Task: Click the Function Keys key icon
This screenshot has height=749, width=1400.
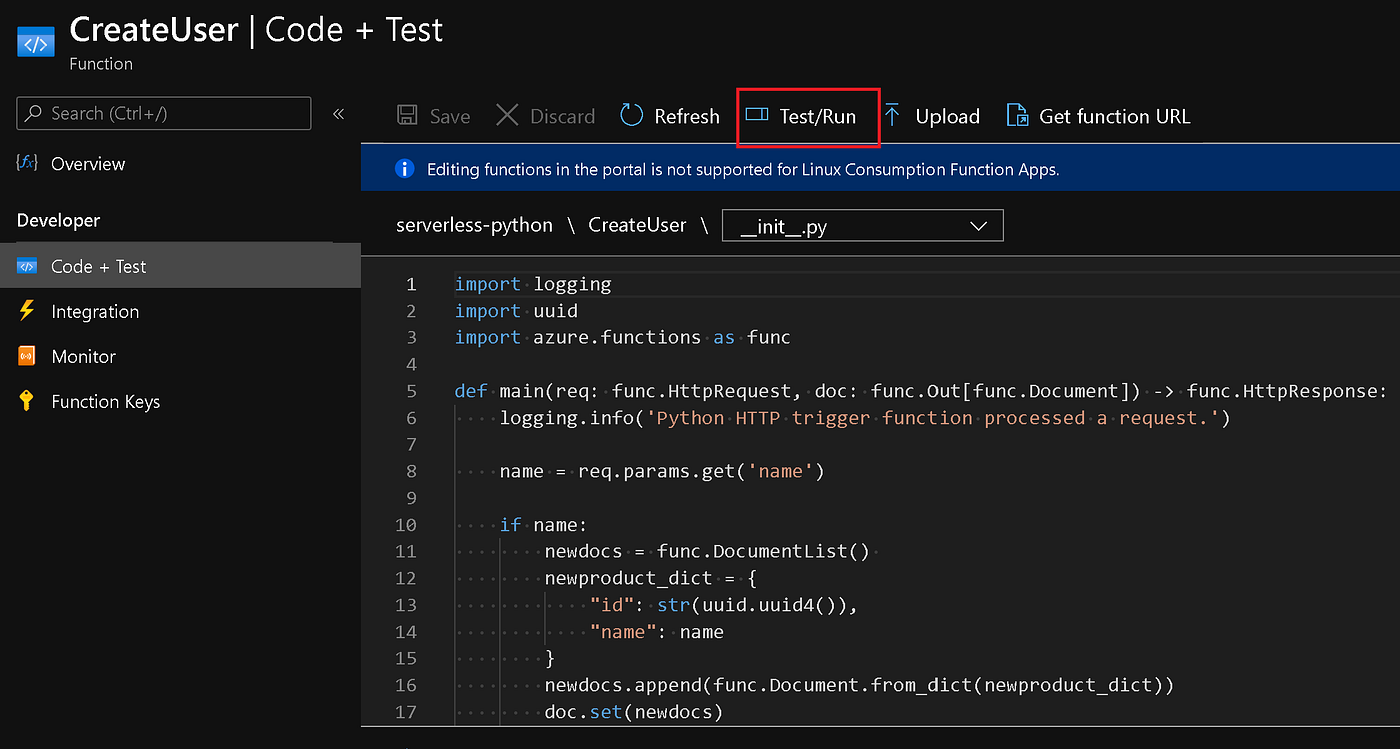Action: pos(27,401)
